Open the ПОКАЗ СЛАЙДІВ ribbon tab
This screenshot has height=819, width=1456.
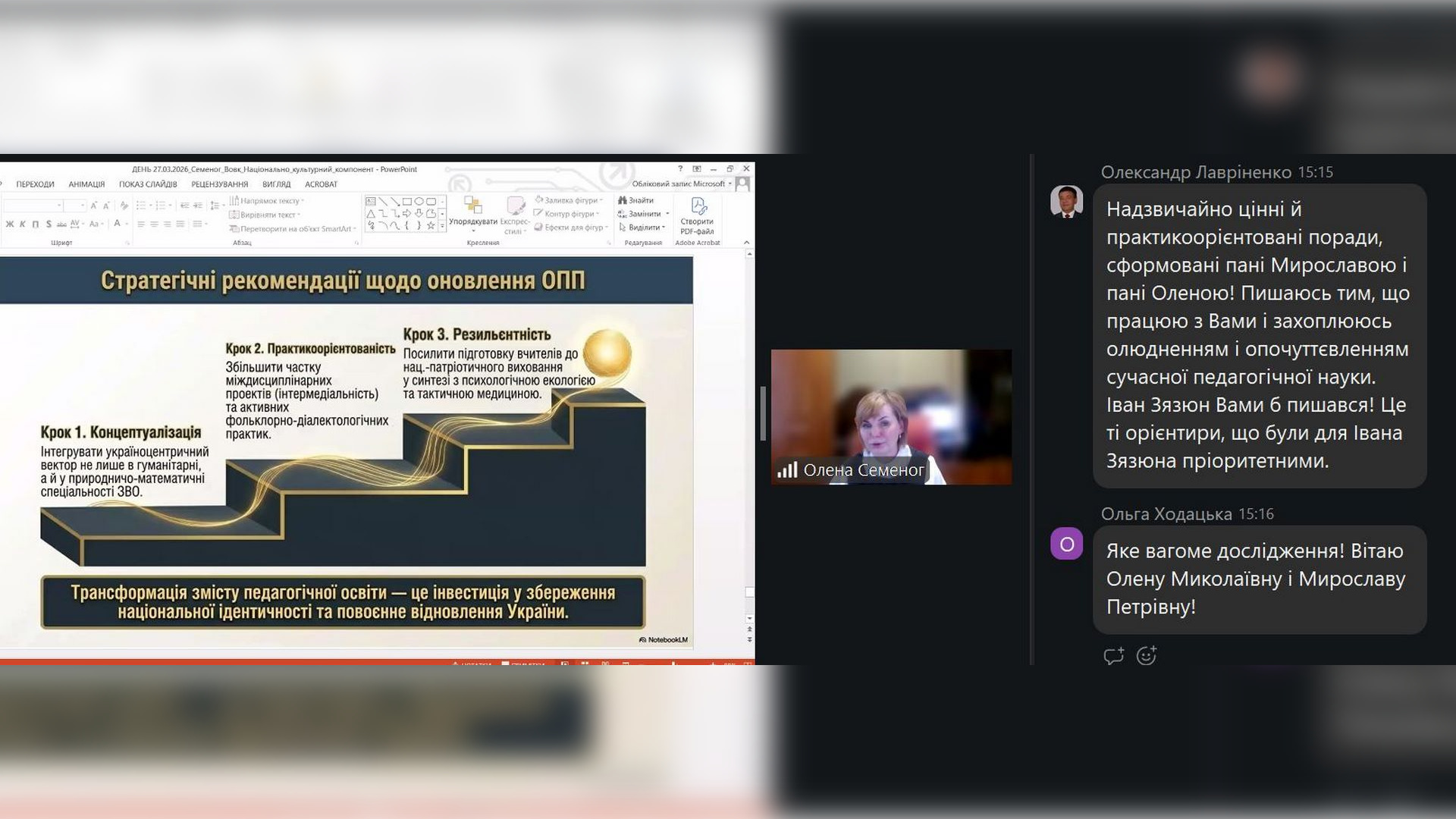point(148,184)
